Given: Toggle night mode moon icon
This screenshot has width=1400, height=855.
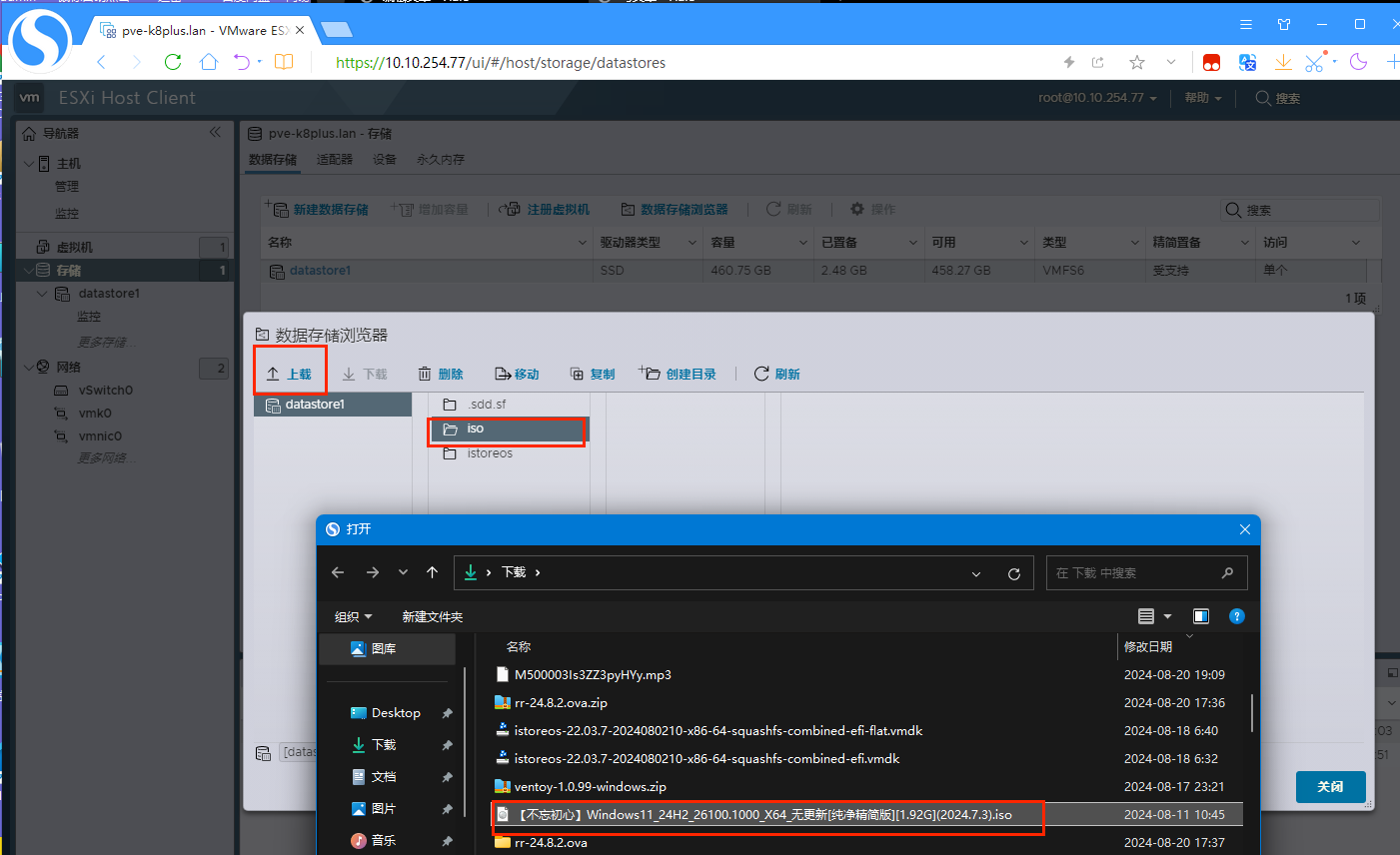Looking at the screenshot, I should [x=1358, y=62].
